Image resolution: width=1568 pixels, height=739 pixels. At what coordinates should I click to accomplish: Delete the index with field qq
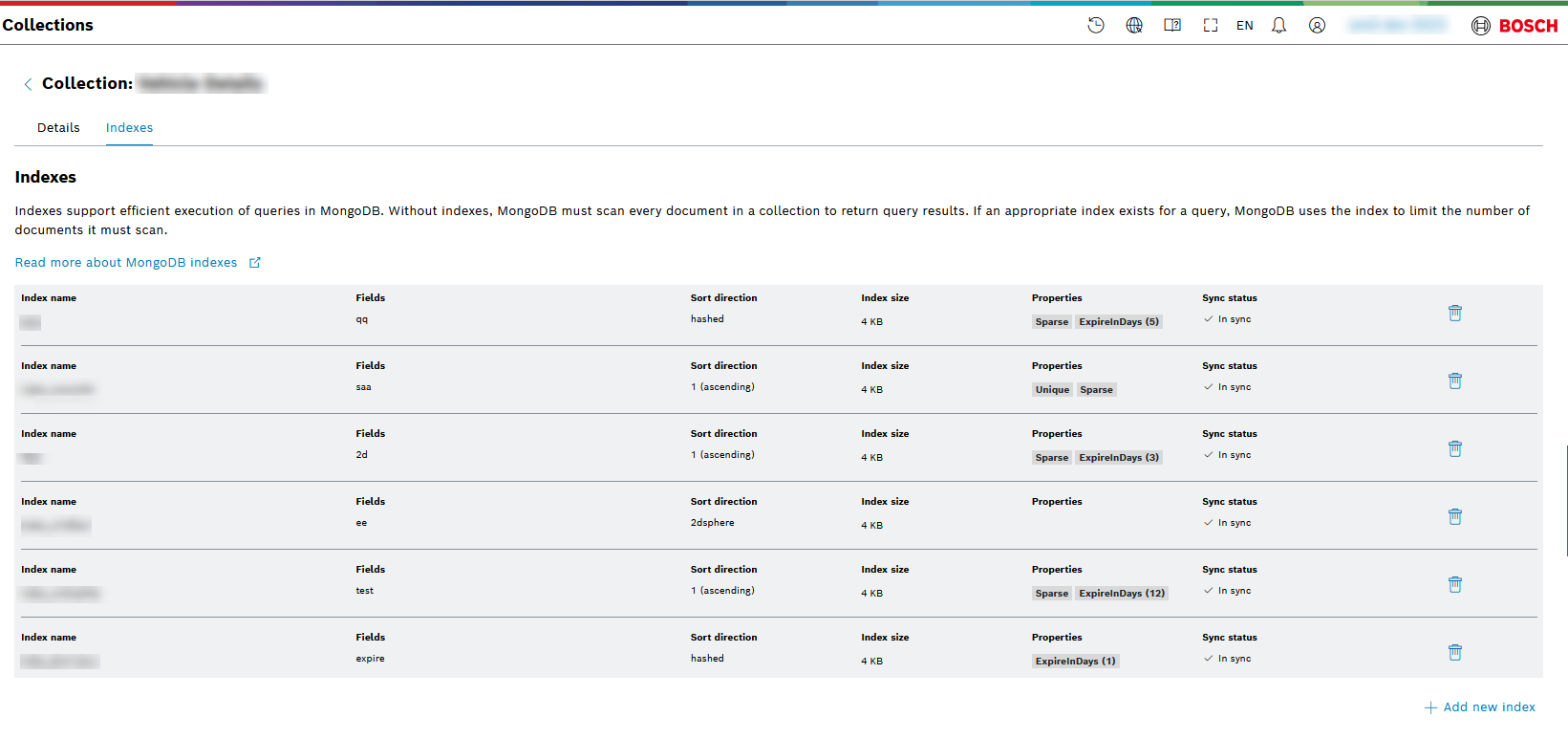click(1454, 314)
